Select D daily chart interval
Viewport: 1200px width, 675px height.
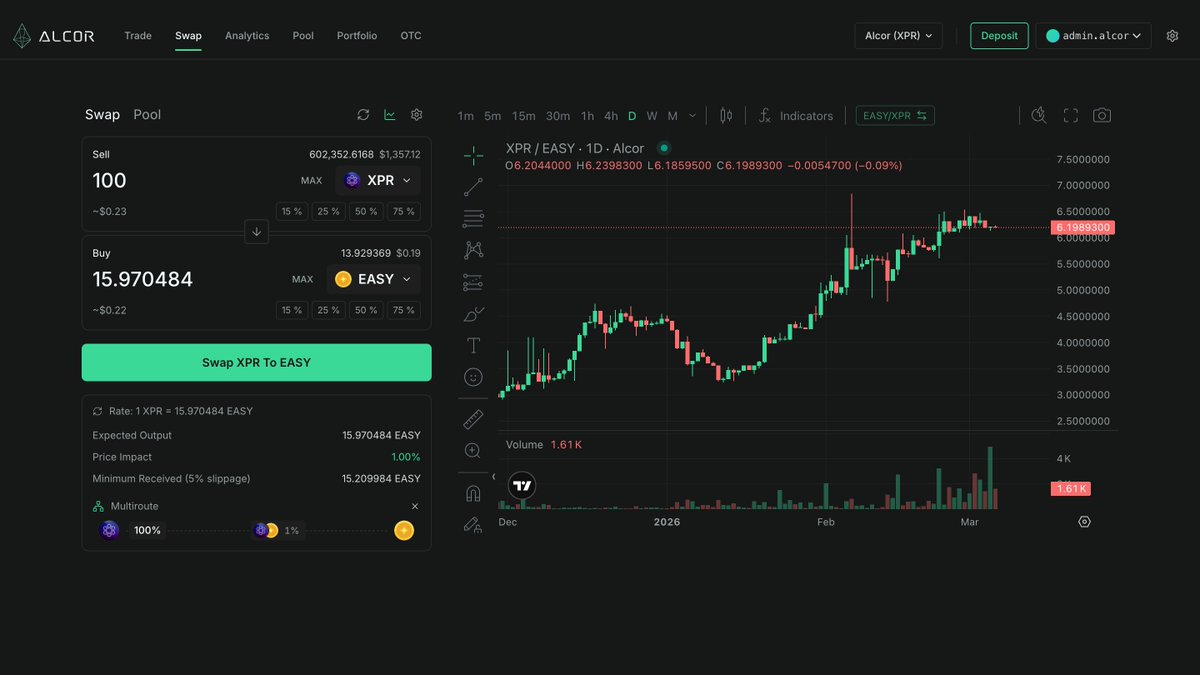[632, 116]
